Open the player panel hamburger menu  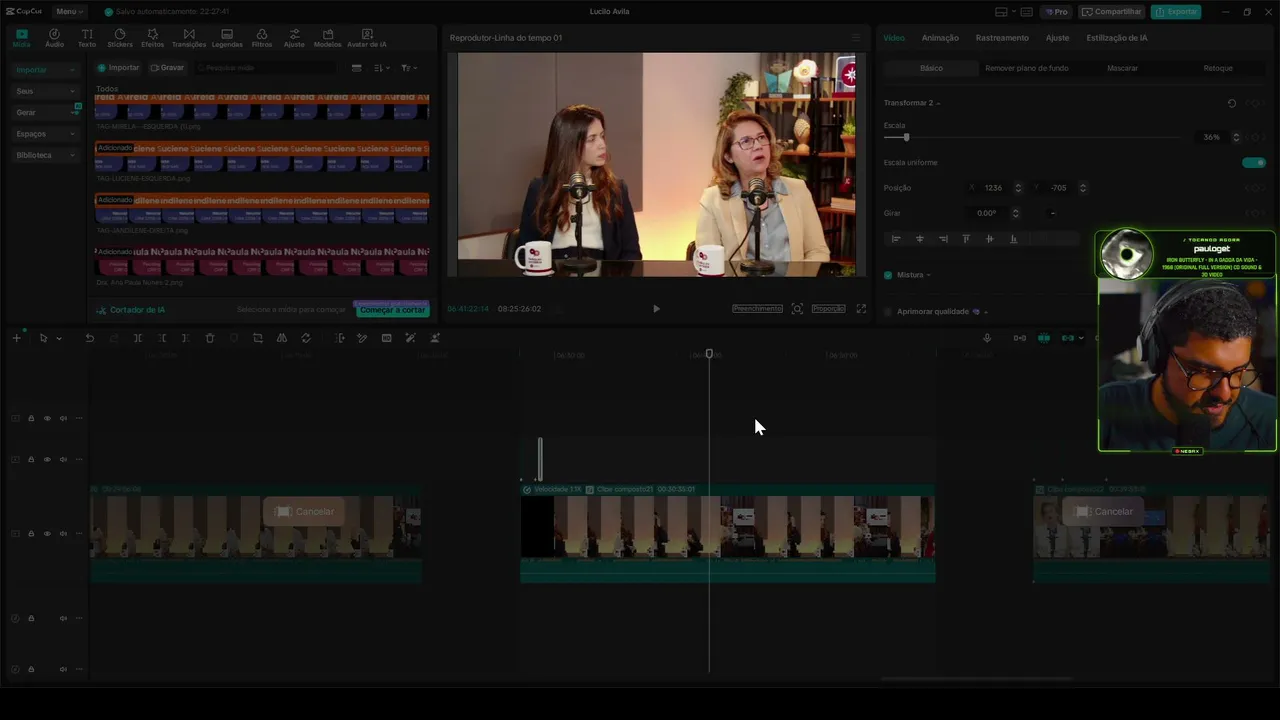[856, 38]
